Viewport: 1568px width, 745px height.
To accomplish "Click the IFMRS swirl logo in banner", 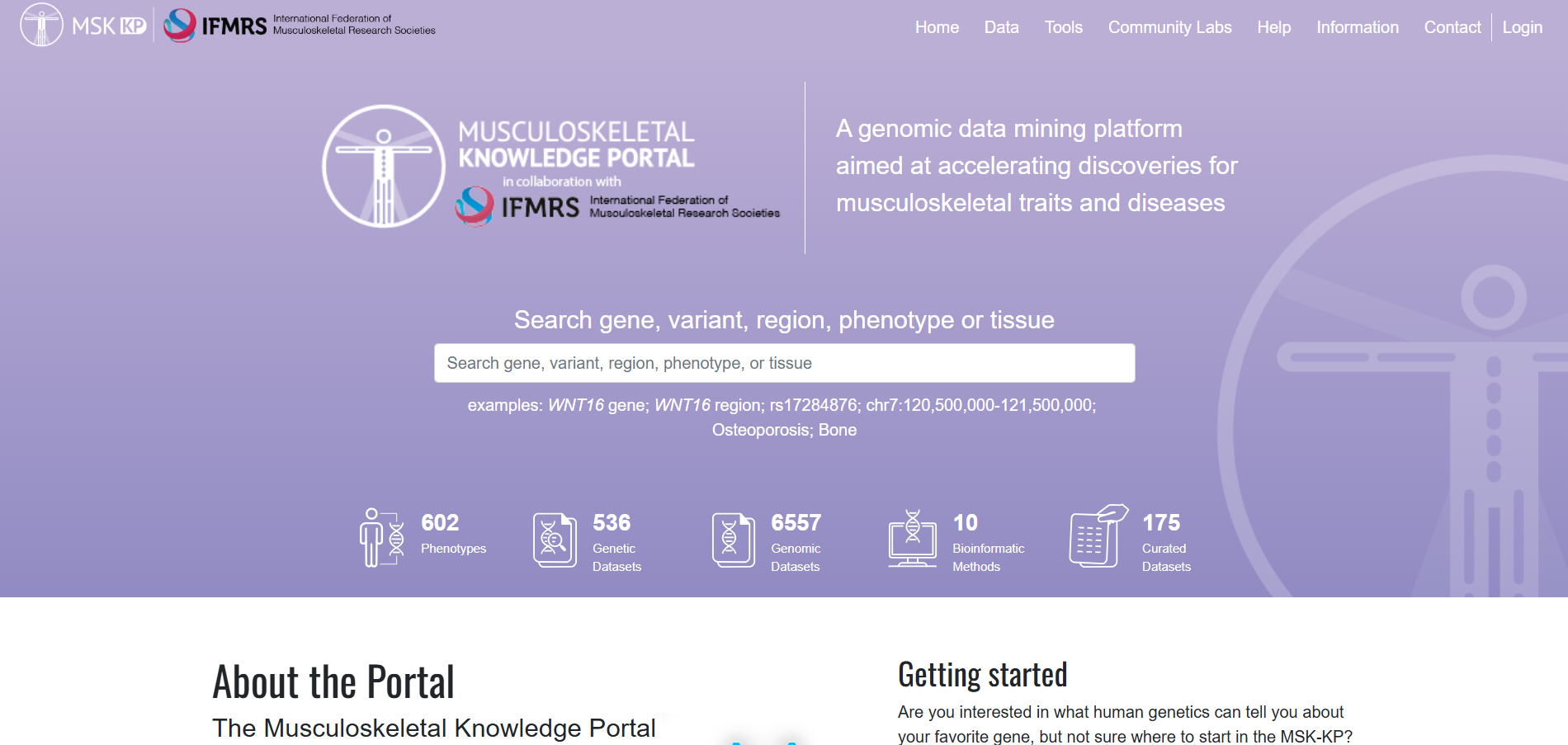I will click(475, 206).
